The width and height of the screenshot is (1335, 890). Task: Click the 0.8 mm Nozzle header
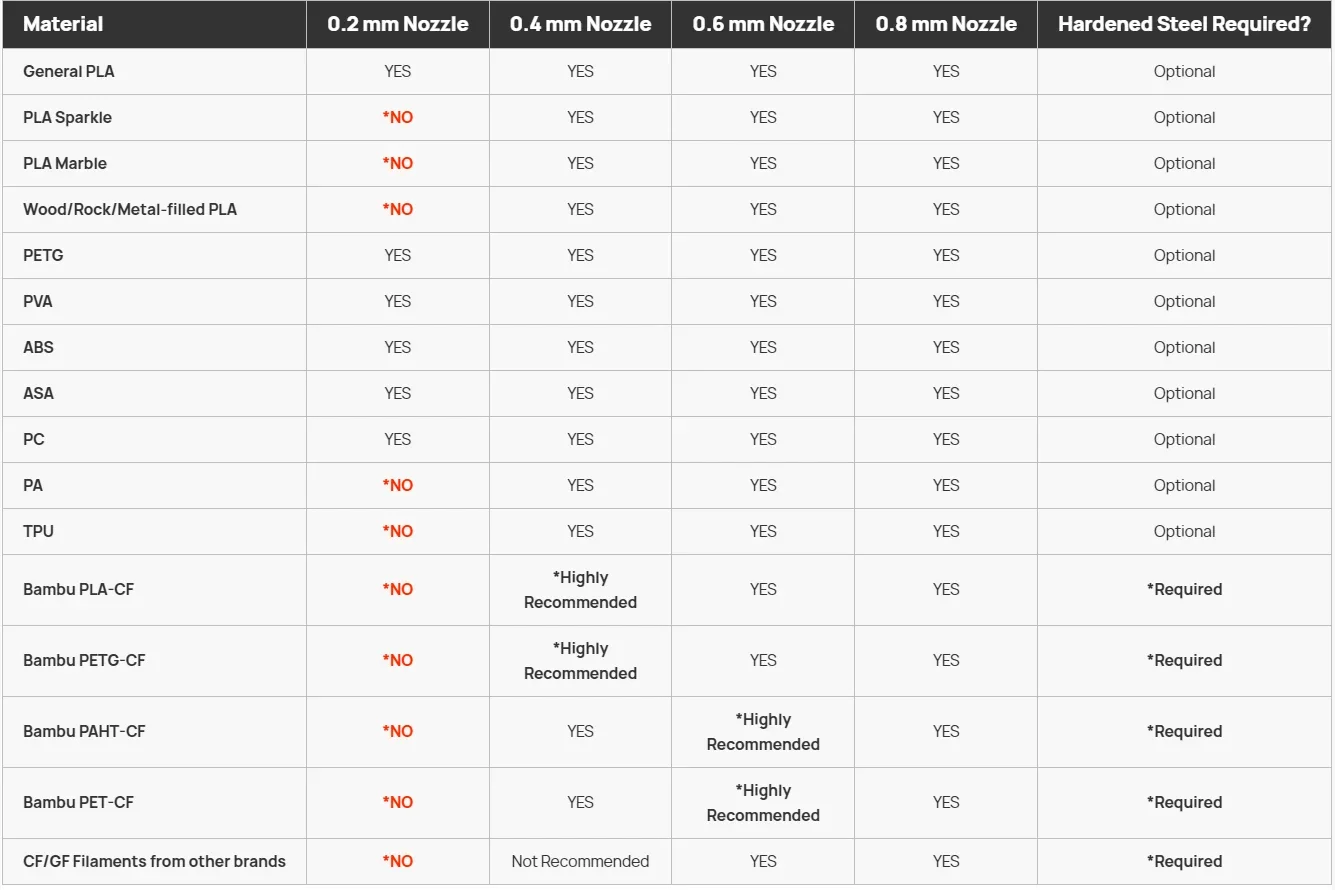coord(946,24)
